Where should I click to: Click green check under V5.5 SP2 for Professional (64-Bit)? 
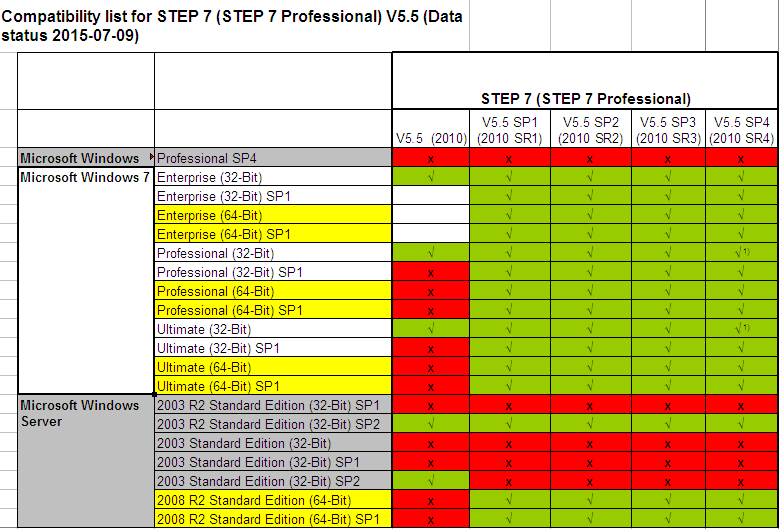pos(591,291)
